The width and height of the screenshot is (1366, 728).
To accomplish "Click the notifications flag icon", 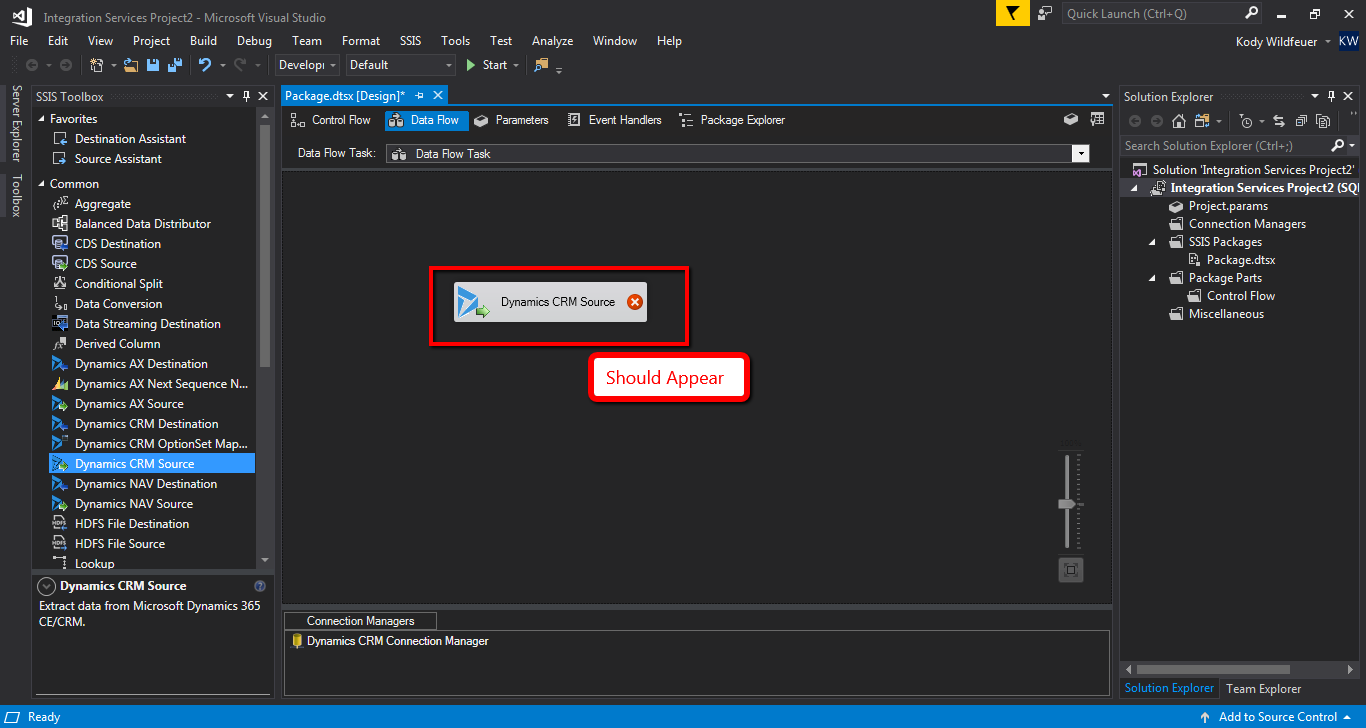I will click(x=1012, y=13).
